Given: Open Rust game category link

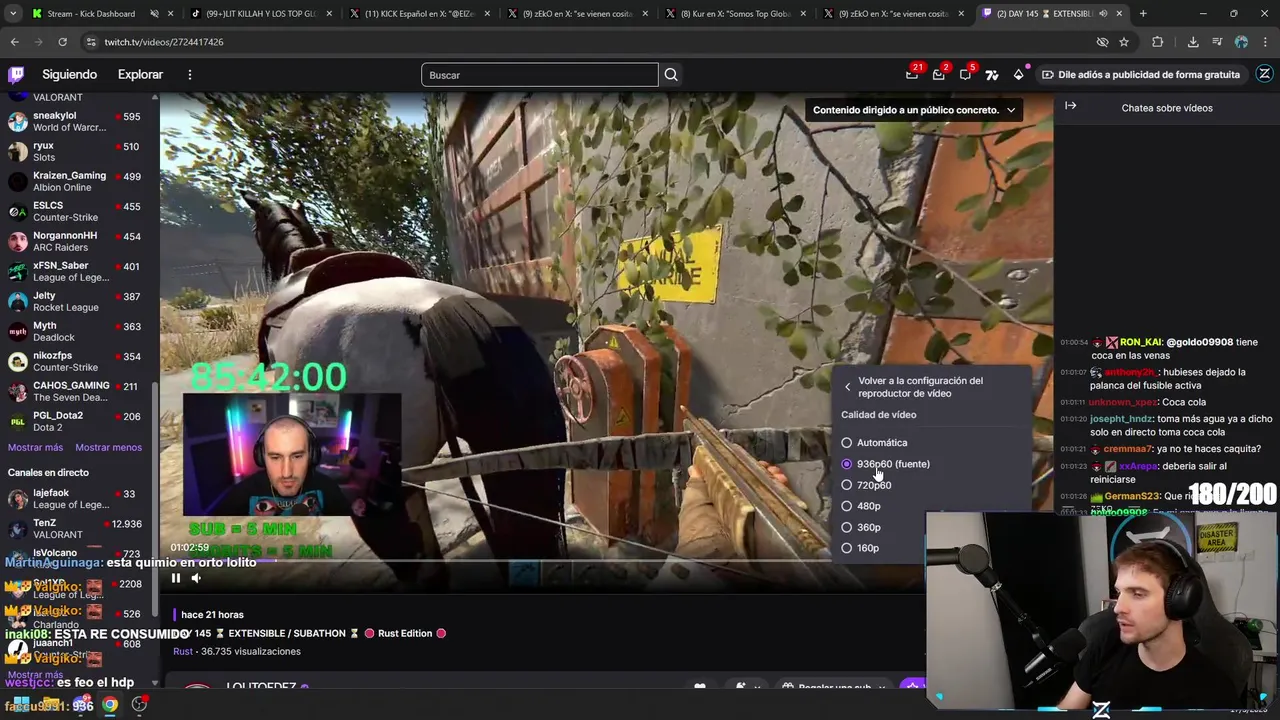Looking at the screenshot, I should point(183,651).
